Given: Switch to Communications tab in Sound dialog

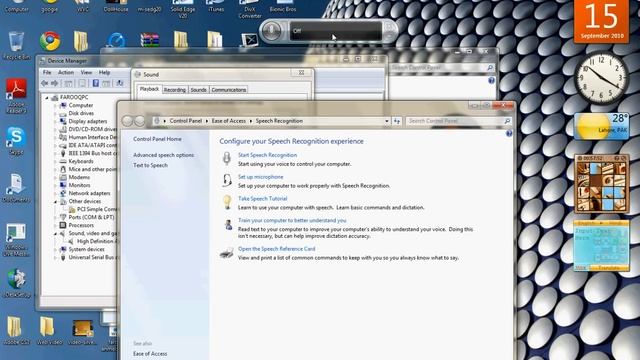Looking at the screenshot, I should [229, 90].
